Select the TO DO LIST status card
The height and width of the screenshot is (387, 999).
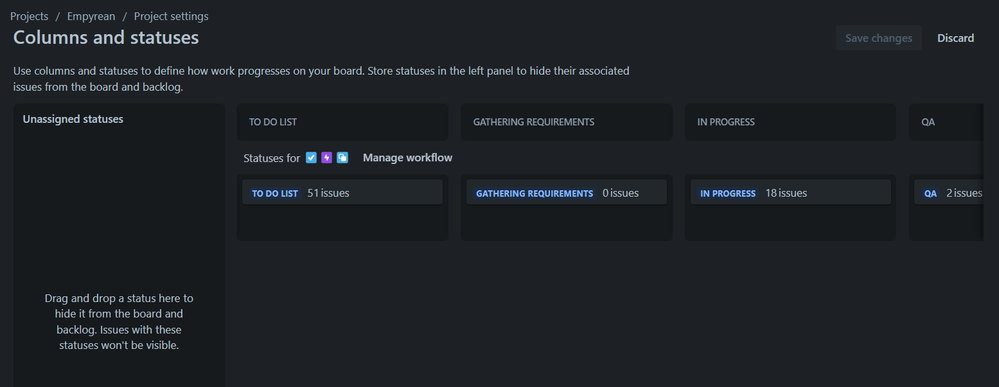click(342, 192)
